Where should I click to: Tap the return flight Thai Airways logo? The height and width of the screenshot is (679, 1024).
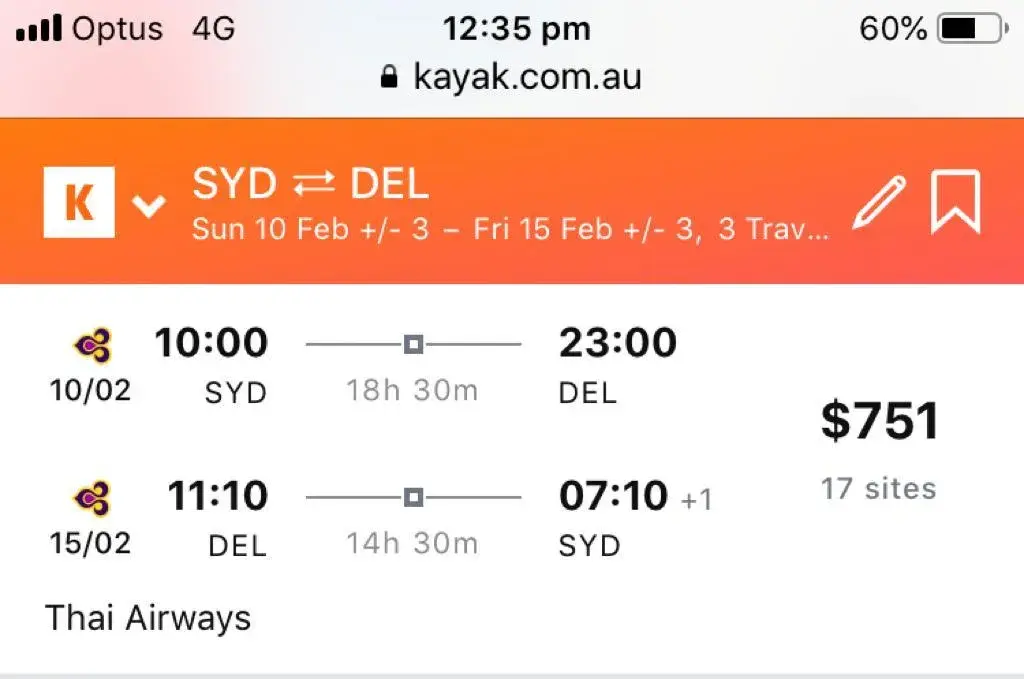pos(92,498)
